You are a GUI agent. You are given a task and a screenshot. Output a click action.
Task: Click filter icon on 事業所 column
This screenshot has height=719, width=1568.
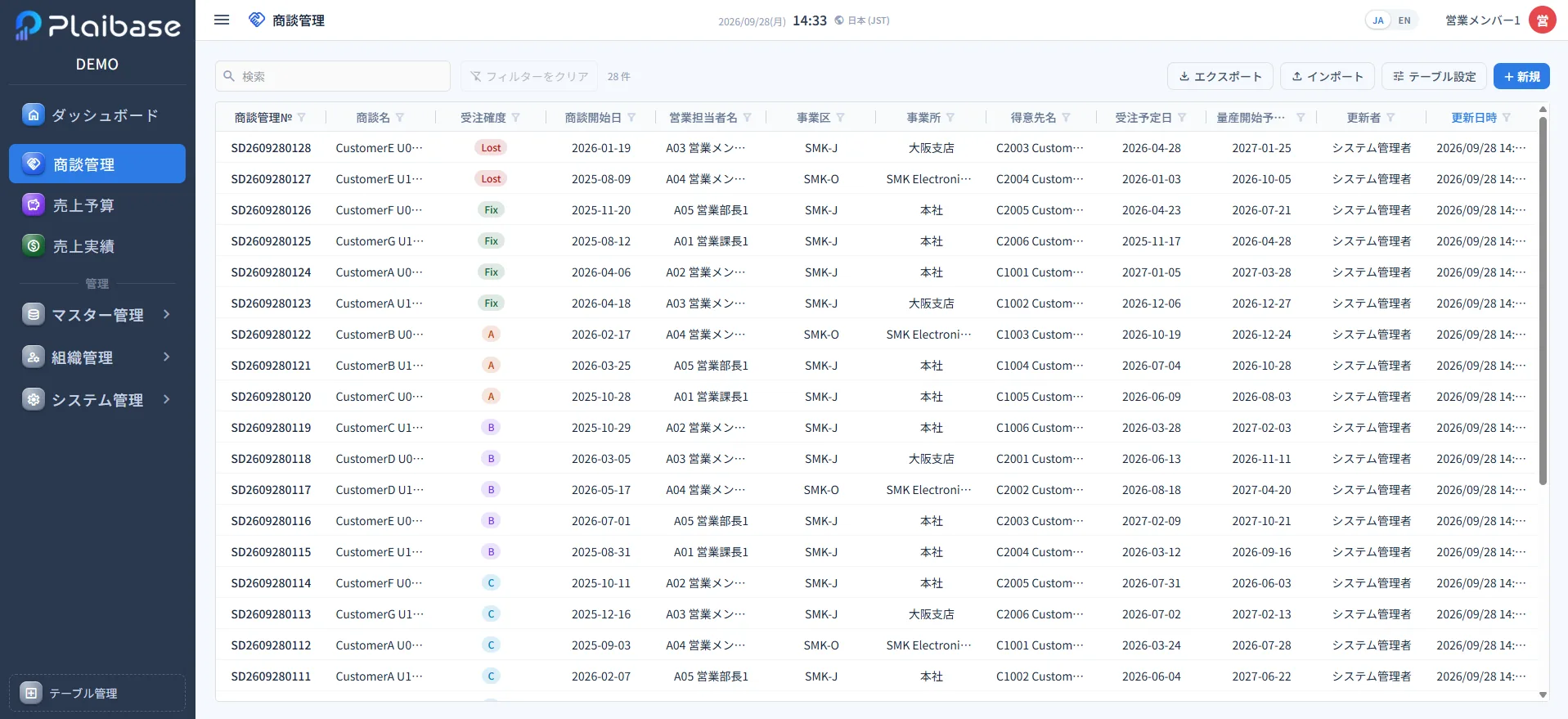click(x=950, y=118)
